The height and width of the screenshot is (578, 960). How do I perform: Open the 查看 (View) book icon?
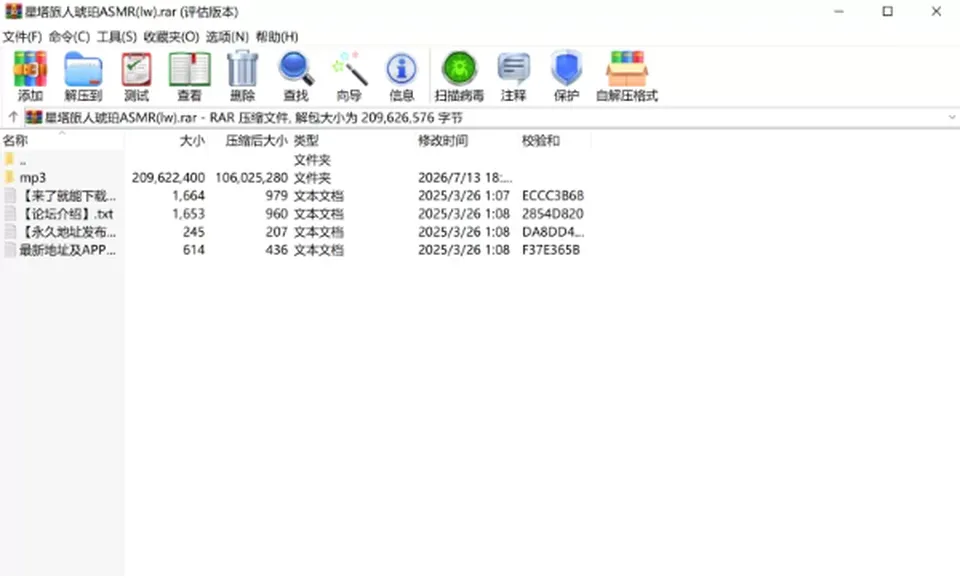click(x=189, y=76)
